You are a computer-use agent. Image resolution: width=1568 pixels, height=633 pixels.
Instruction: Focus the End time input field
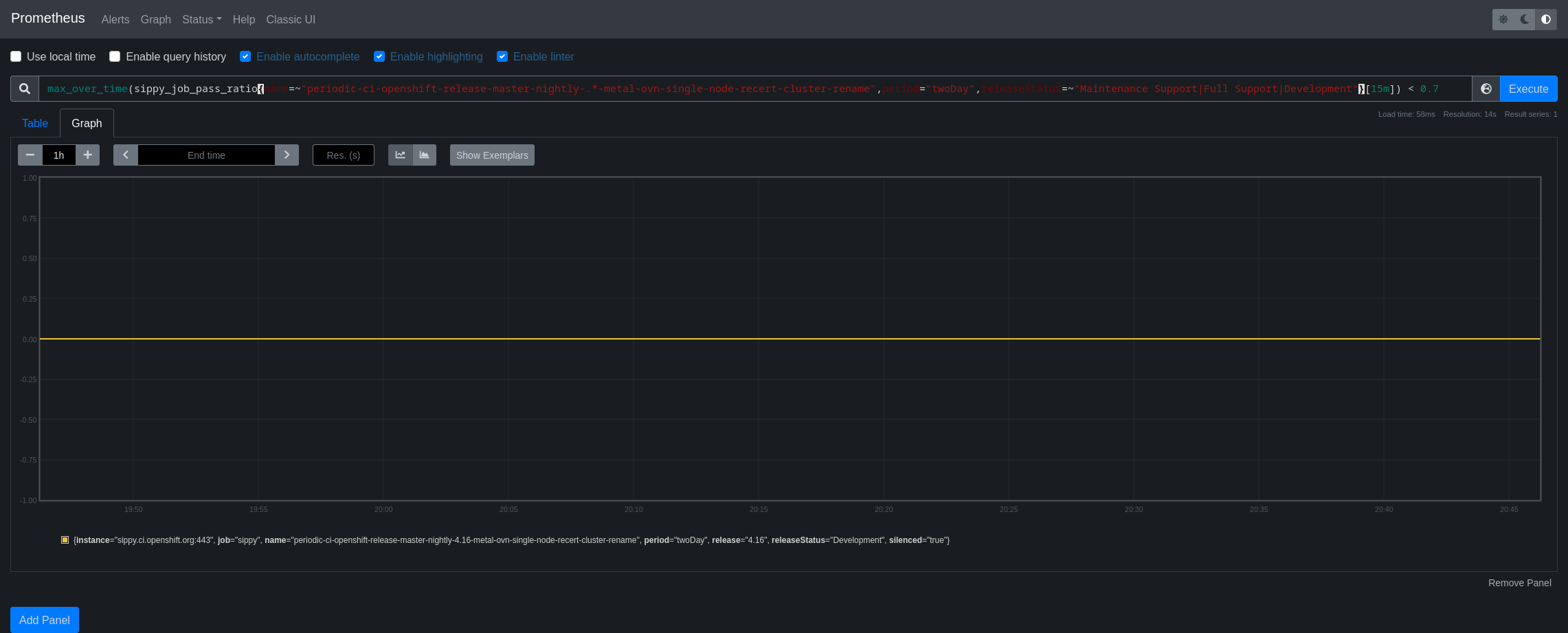coord(206,155)
